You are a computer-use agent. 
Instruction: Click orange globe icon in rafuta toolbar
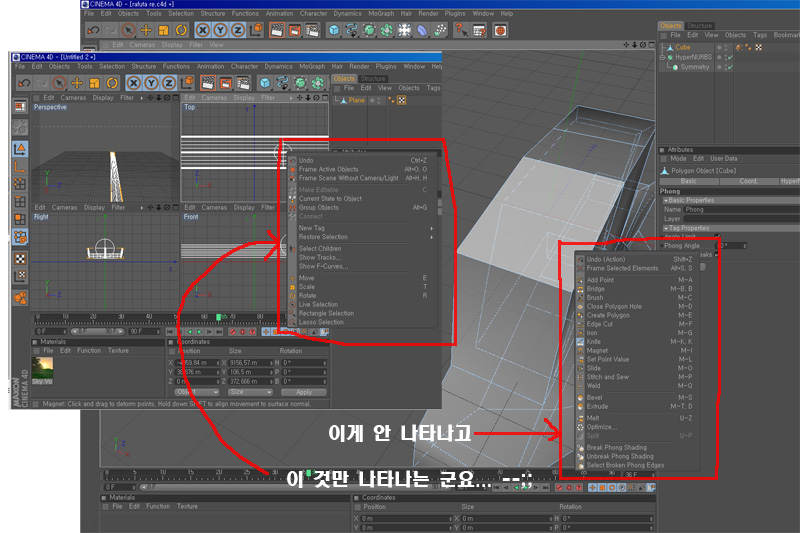pos(501,31)
